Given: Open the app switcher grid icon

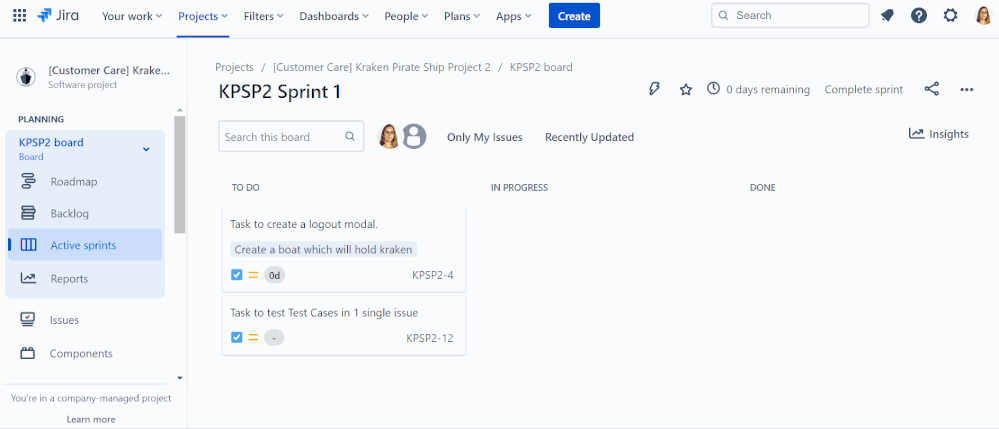Looking at the screenshot, I should (20, 16).
